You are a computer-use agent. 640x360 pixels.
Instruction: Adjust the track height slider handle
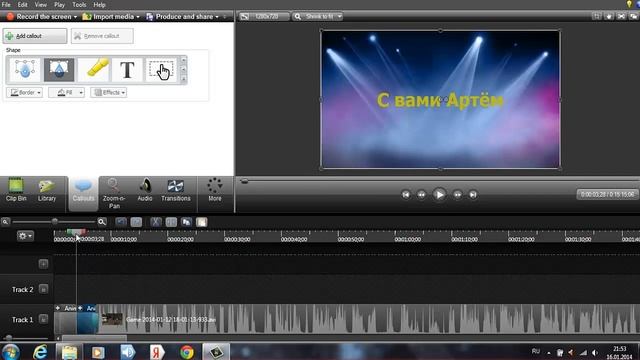click(x=9, y=338)
